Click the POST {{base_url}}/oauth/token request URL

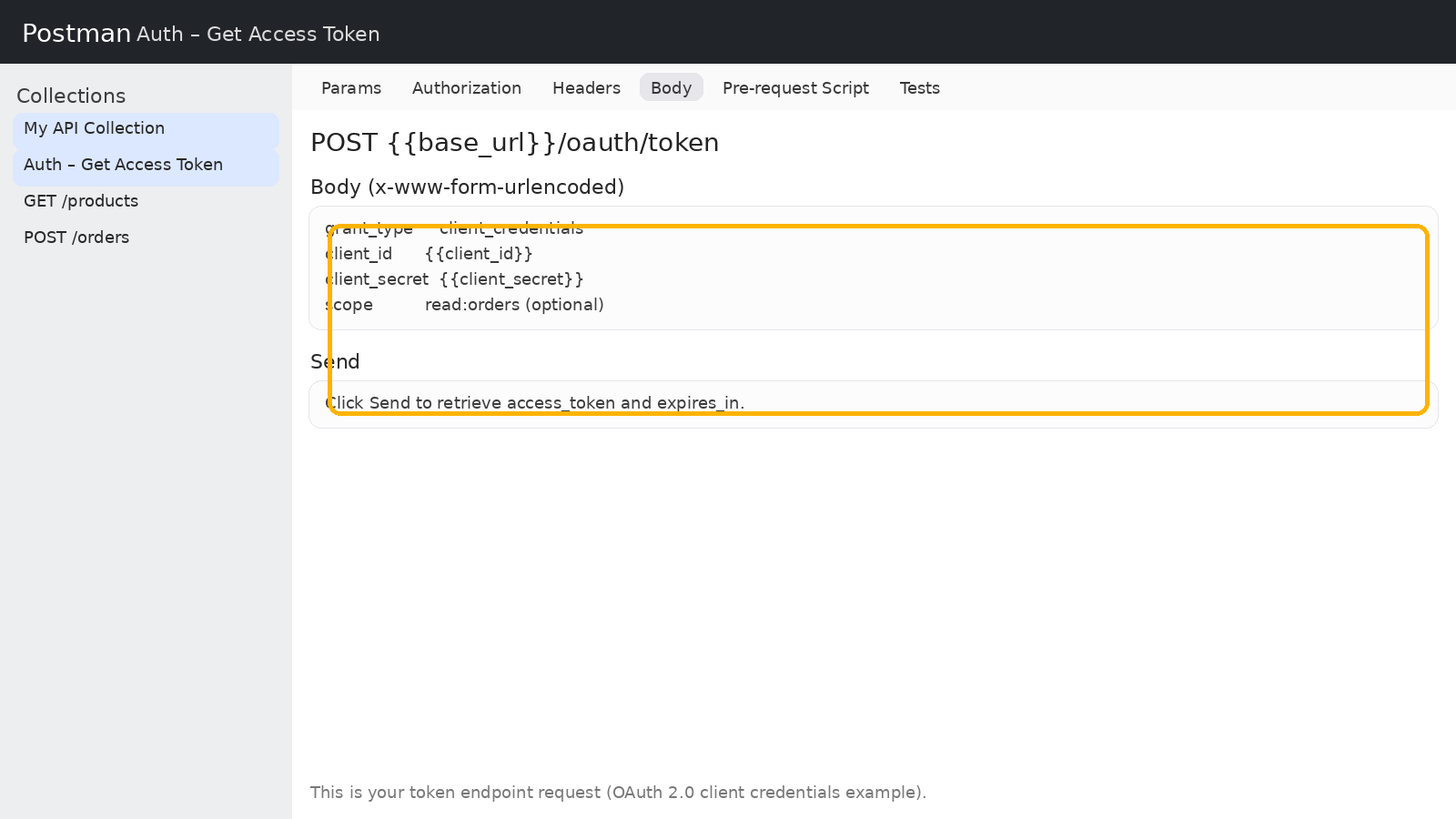pos(514,143)
